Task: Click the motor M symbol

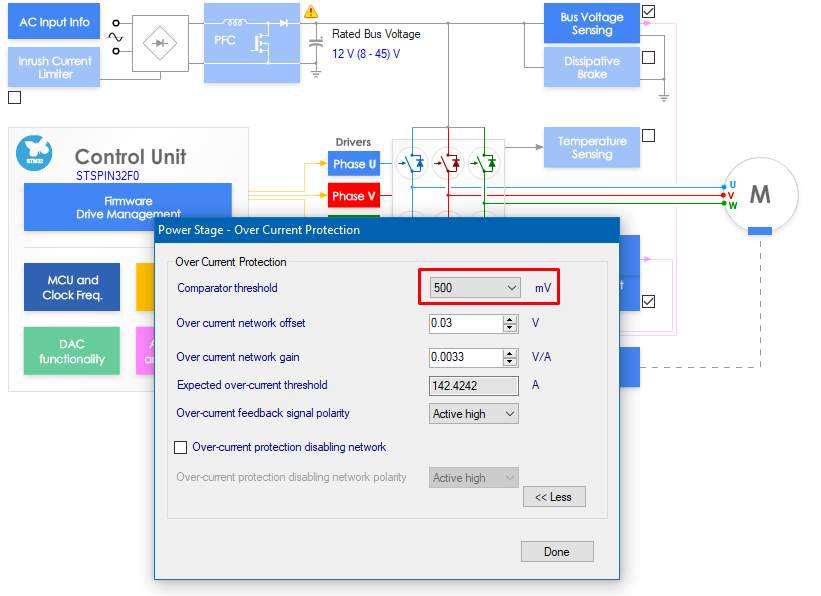Action: pyautogui.click(x=760, y=195)
